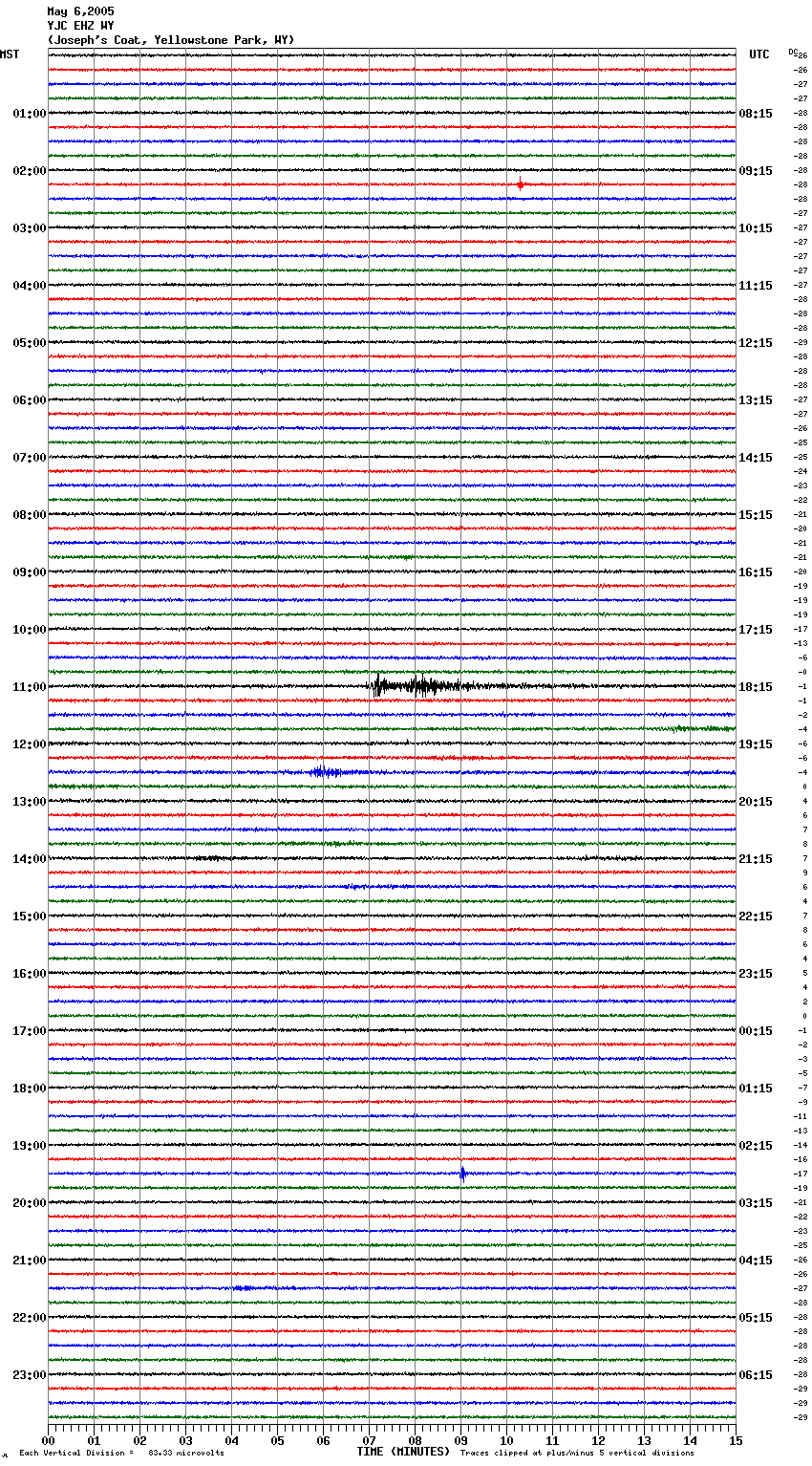Select the 01:00 MST time label

[x=30, y=114]
